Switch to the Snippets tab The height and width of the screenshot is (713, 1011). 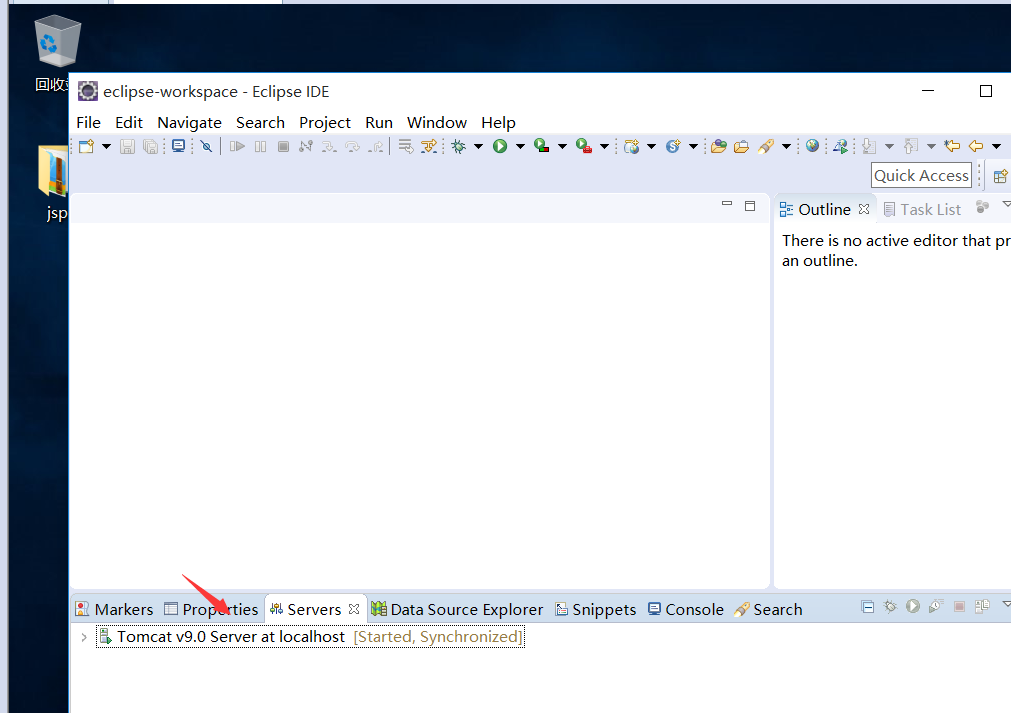pyautogui.click(x=596, y=609)
